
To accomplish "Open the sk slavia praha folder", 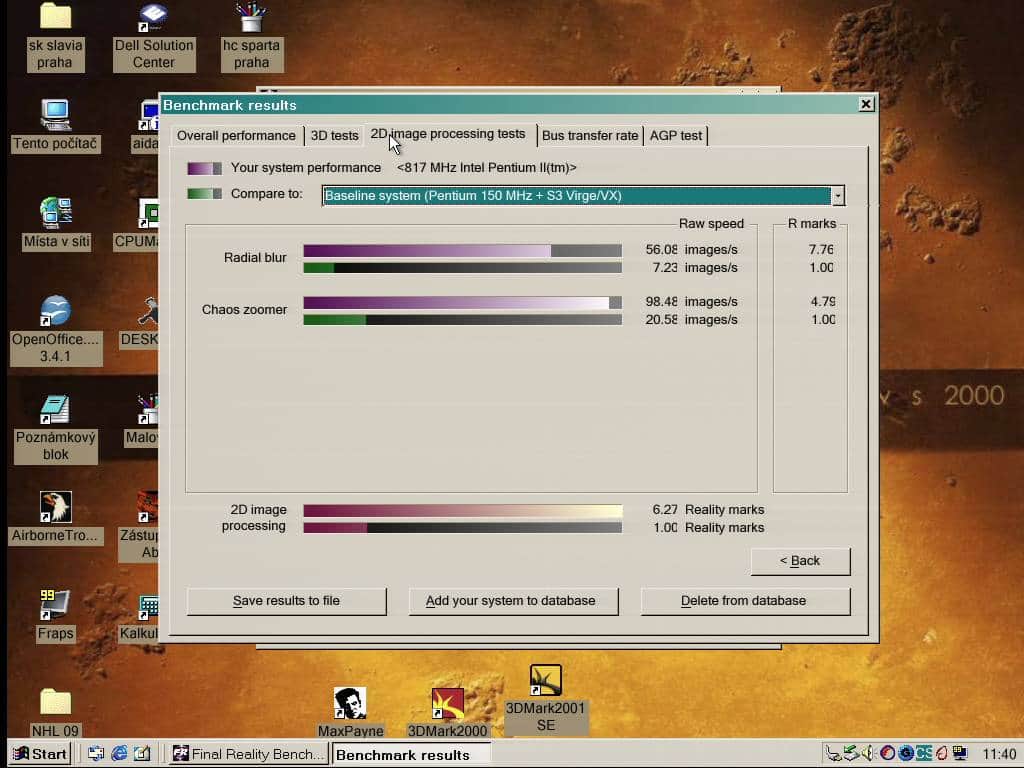I will [x=56, y=36].
